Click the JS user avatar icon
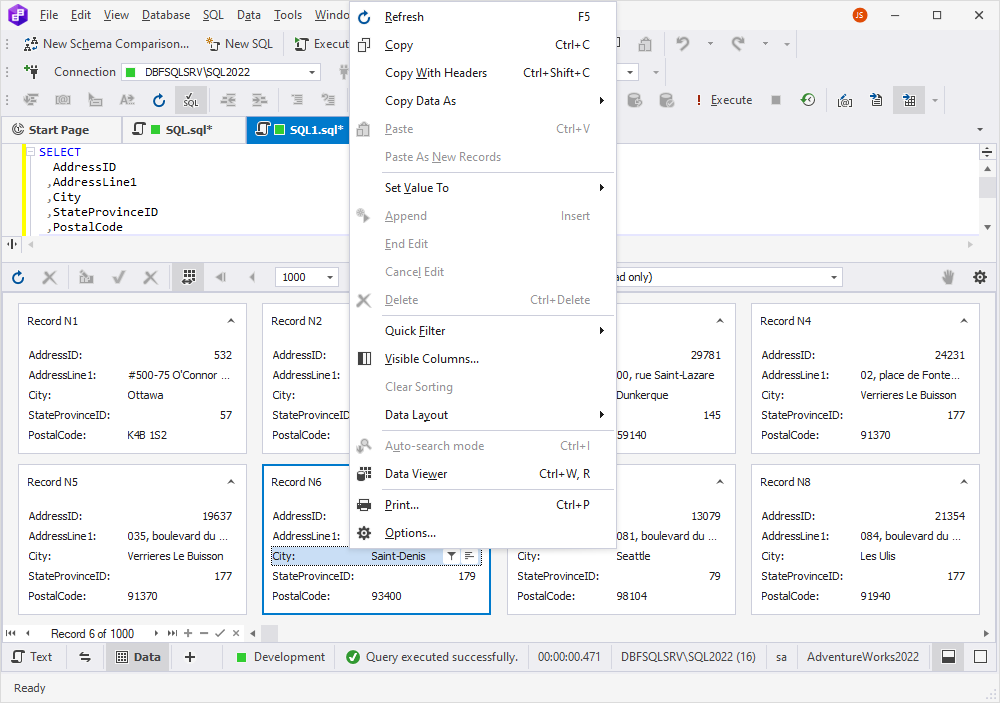This screenshot has height=703, width=1000. (860, 15)
